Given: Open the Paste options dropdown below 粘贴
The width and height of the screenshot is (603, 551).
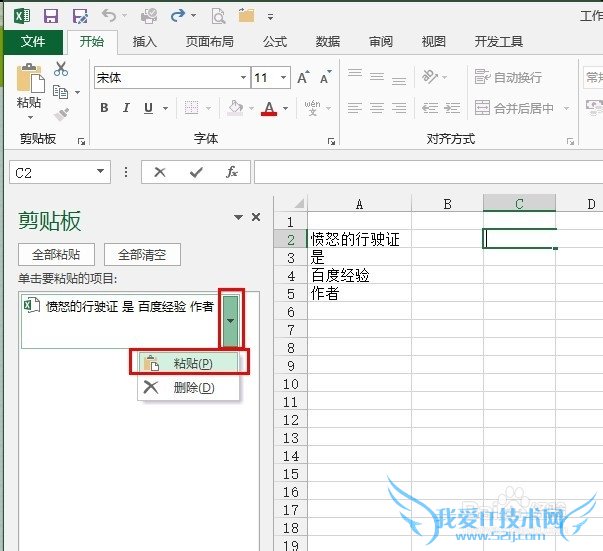Looking at the screenshot, I should 30,117.
